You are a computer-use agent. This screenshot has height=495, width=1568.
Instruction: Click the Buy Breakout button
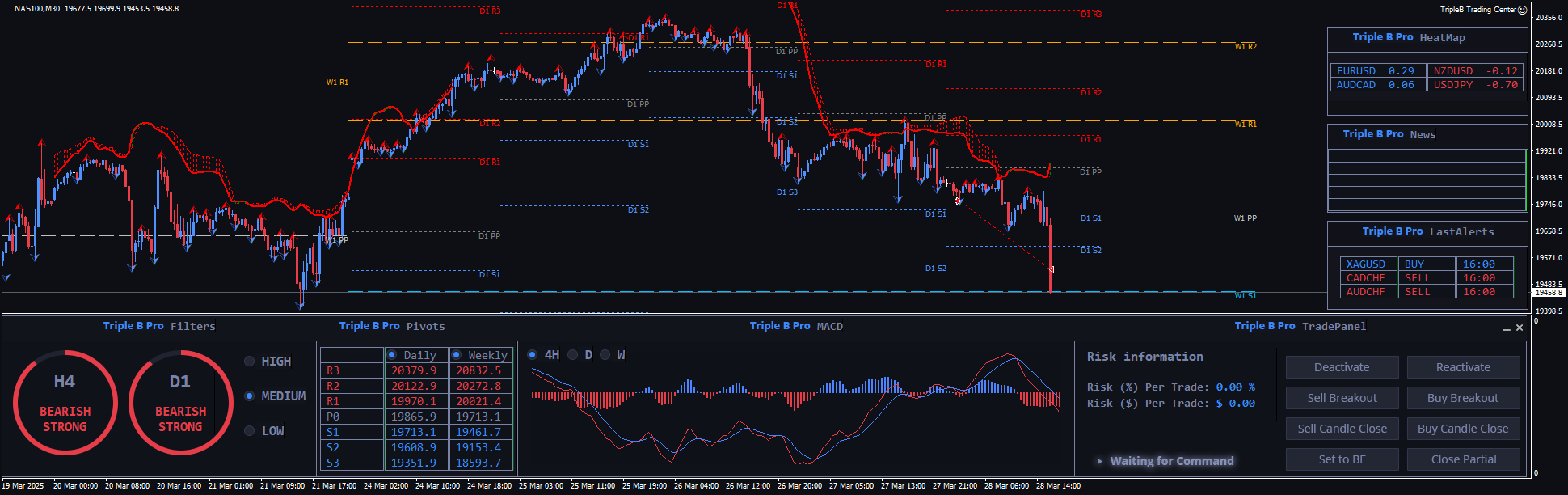(1463, 398)
